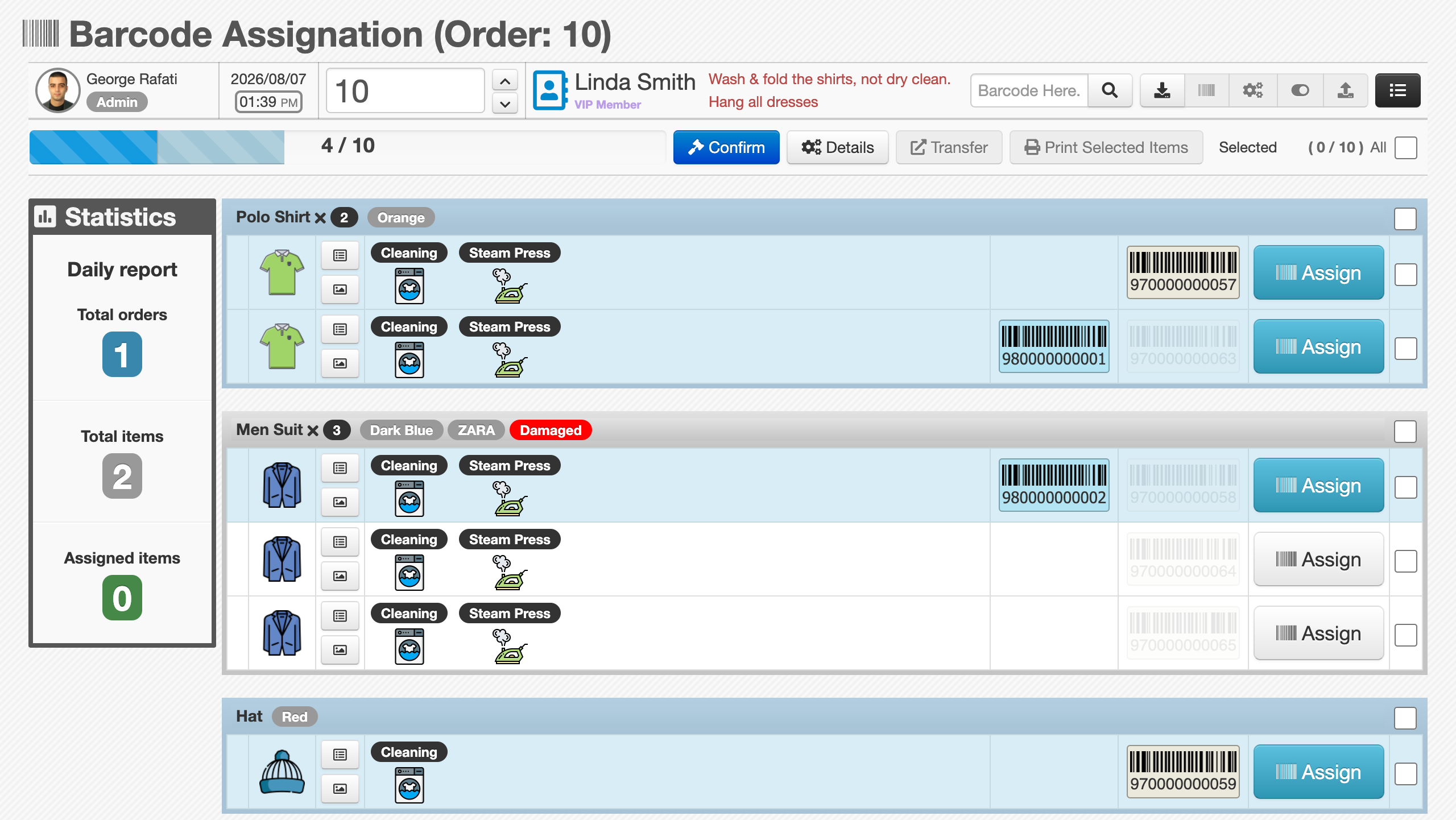Open details list icon for second Polo Shirt
Viewport: 1456px width, 820px height.
(x=340, y=329)
